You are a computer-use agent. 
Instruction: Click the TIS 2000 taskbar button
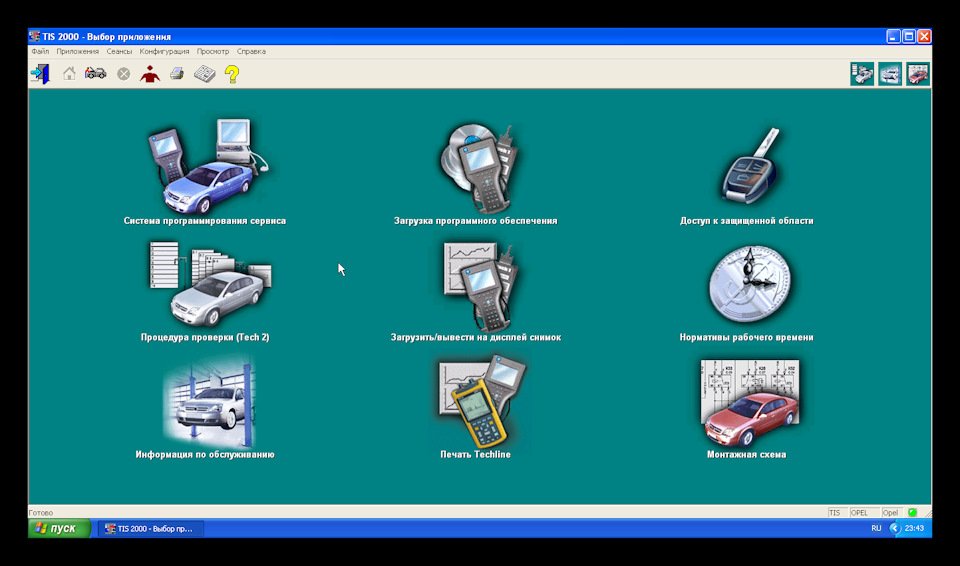point(151,529)
